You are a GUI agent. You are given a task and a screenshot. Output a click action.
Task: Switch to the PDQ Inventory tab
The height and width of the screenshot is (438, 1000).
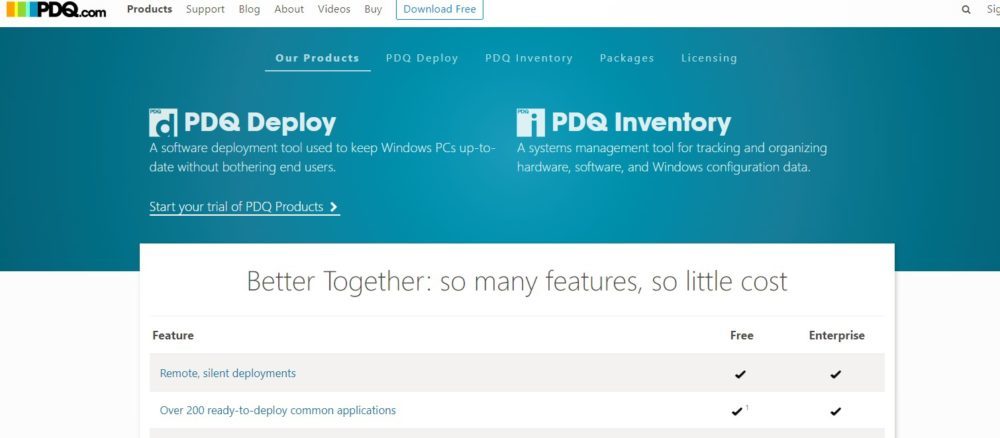pyautogui.click(x=529, y=58)
